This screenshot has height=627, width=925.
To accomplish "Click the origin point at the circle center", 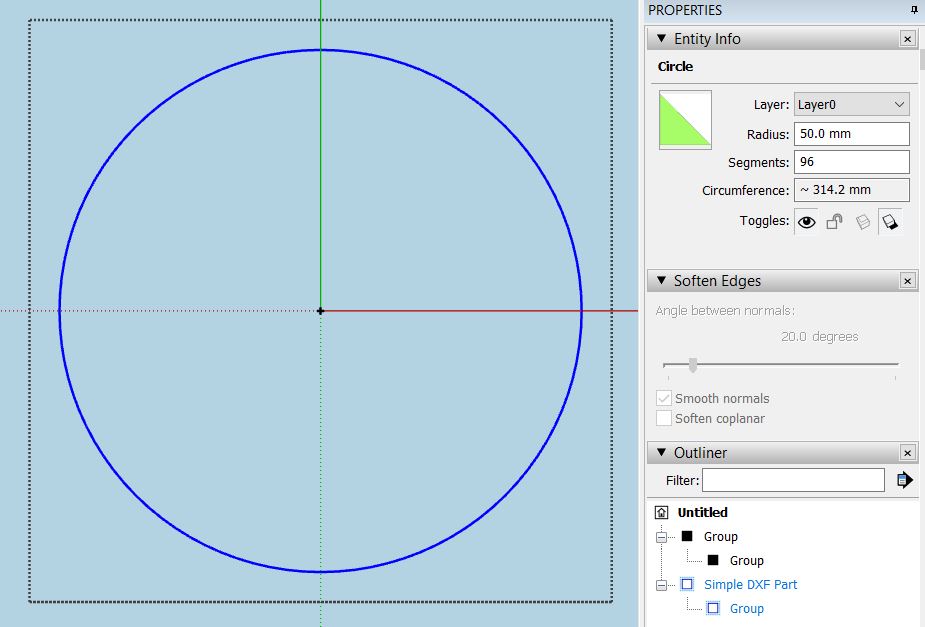I will pyautogui.click(x=320, y=311).
